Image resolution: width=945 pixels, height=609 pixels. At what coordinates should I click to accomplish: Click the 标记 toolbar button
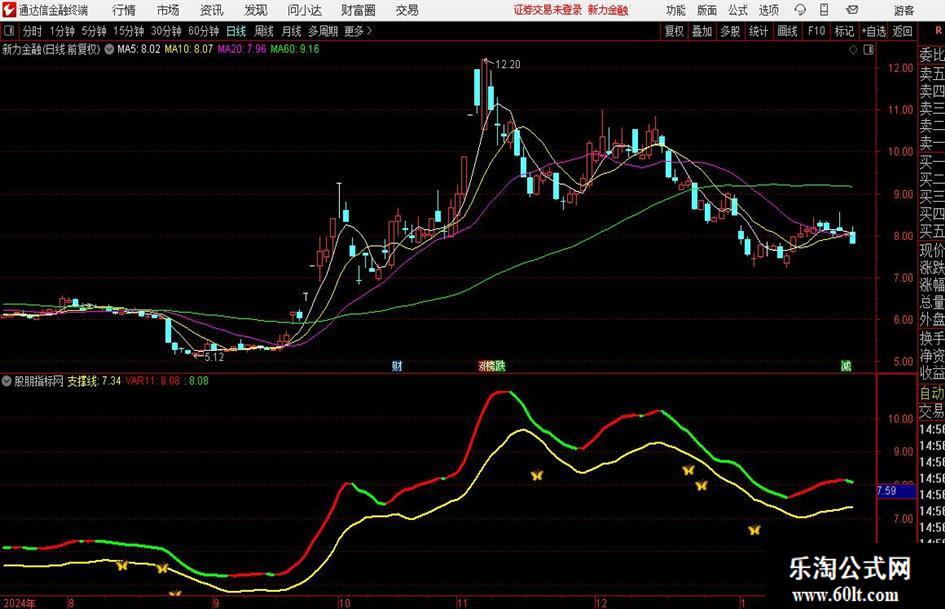tap(844, 31)
